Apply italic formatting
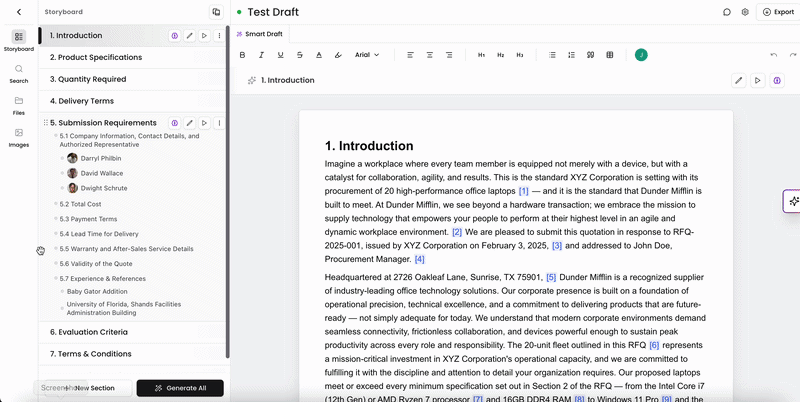The image size is (800, 402). pyautogui.click(x=261, y=55)
